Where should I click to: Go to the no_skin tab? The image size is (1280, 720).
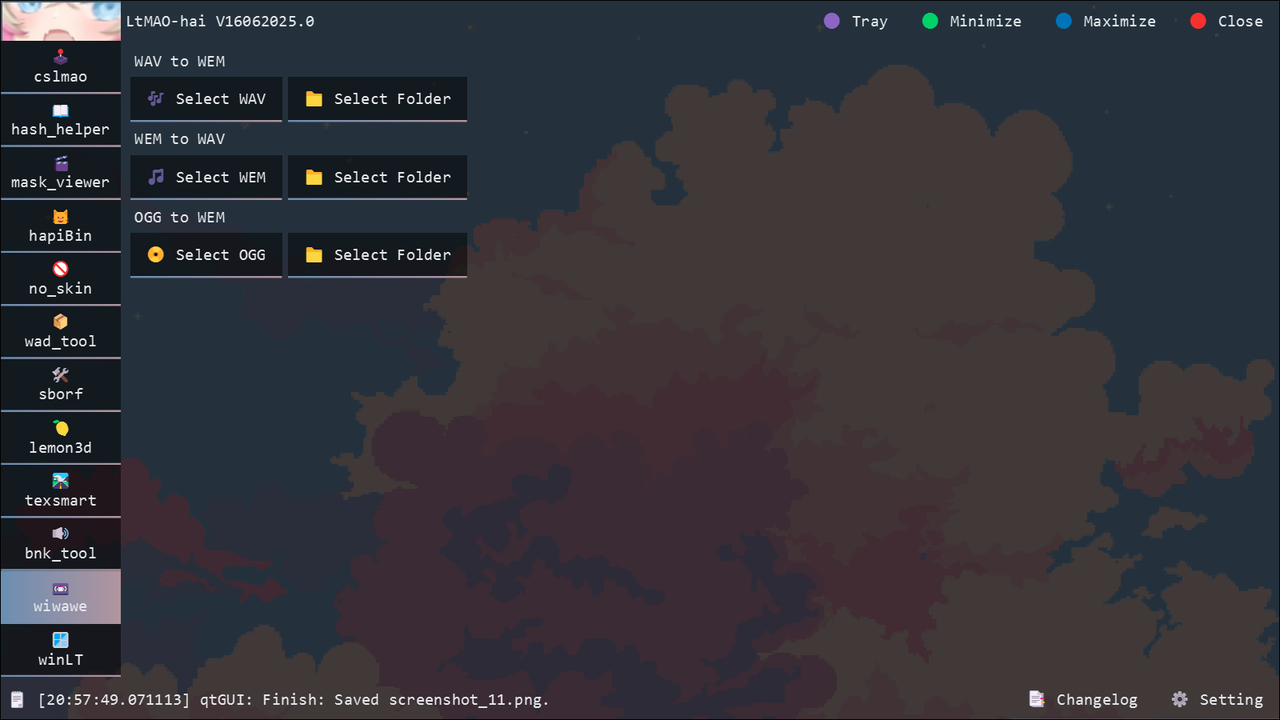pos(60,279)
